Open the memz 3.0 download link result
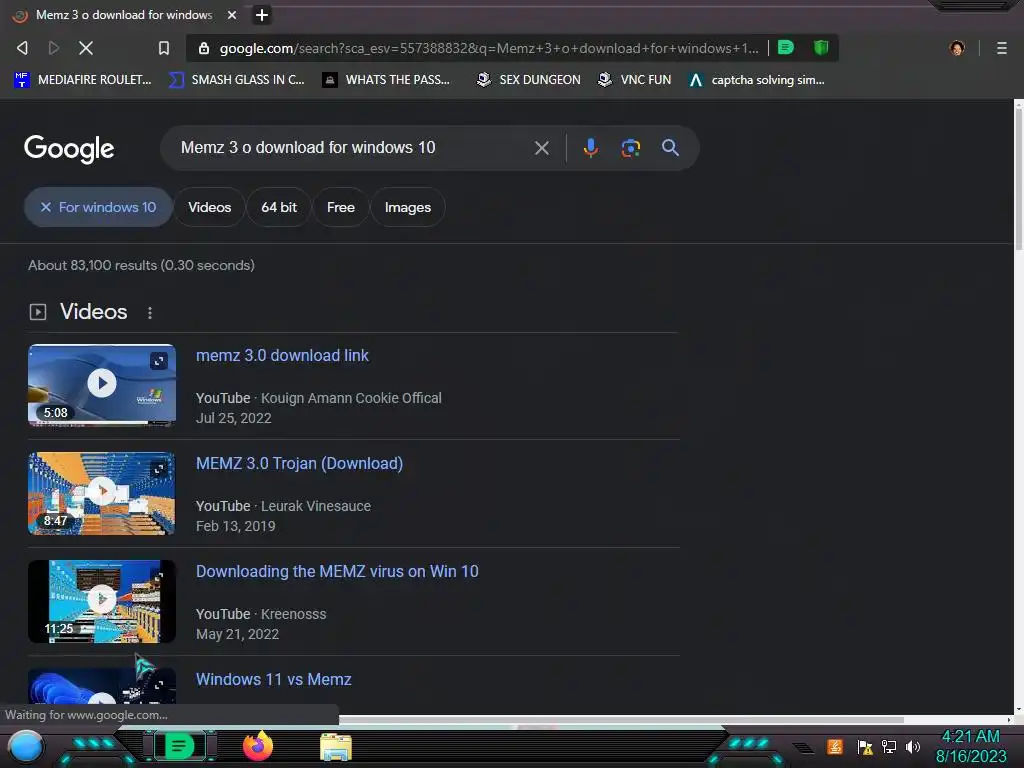Viewport: 1024px width, 768px height. point(282,355)
